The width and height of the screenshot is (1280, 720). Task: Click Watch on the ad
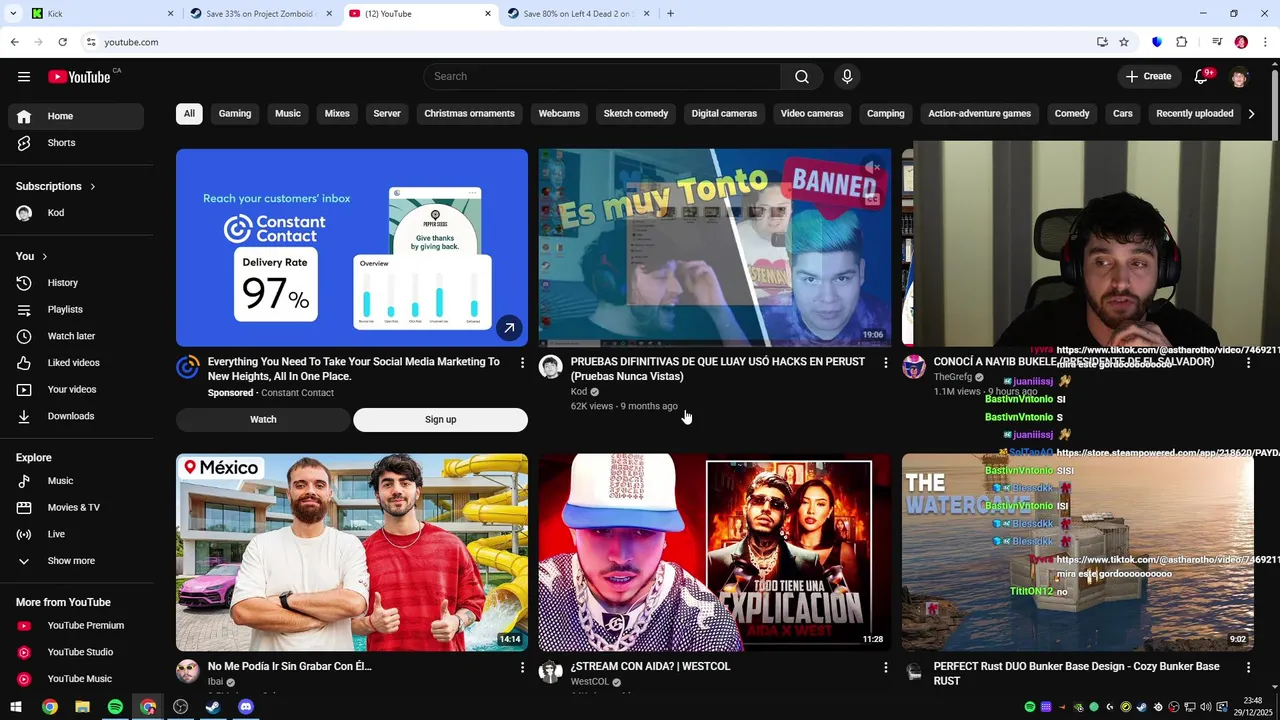263,420
